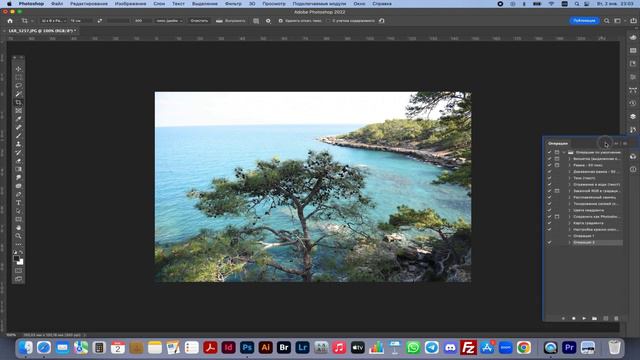640x360 pixels.
Task: Select the Magic Wand tool
Action: (18, 94)
